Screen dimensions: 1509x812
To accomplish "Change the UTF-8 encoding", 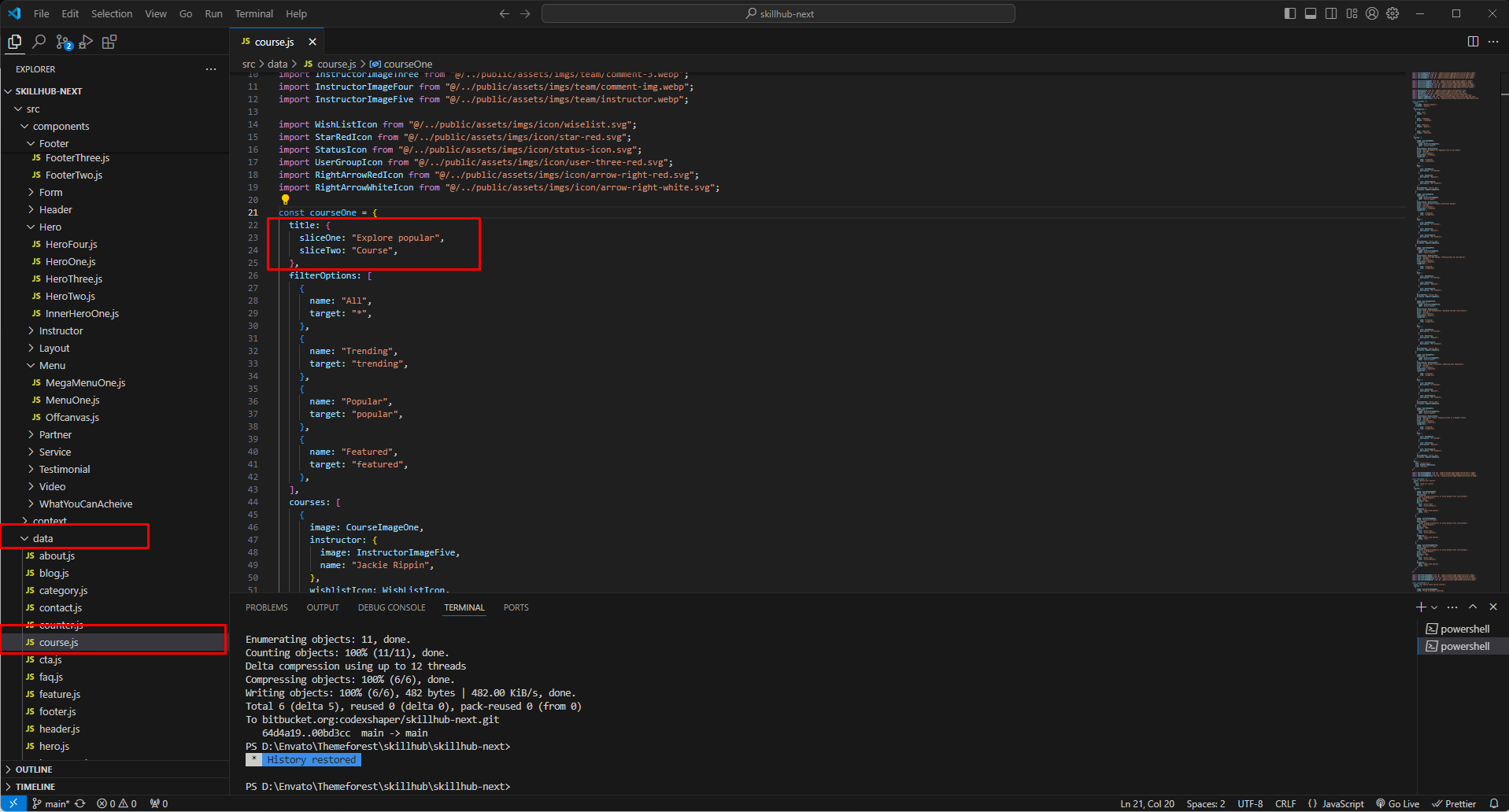I will [x=1250, y=803].
